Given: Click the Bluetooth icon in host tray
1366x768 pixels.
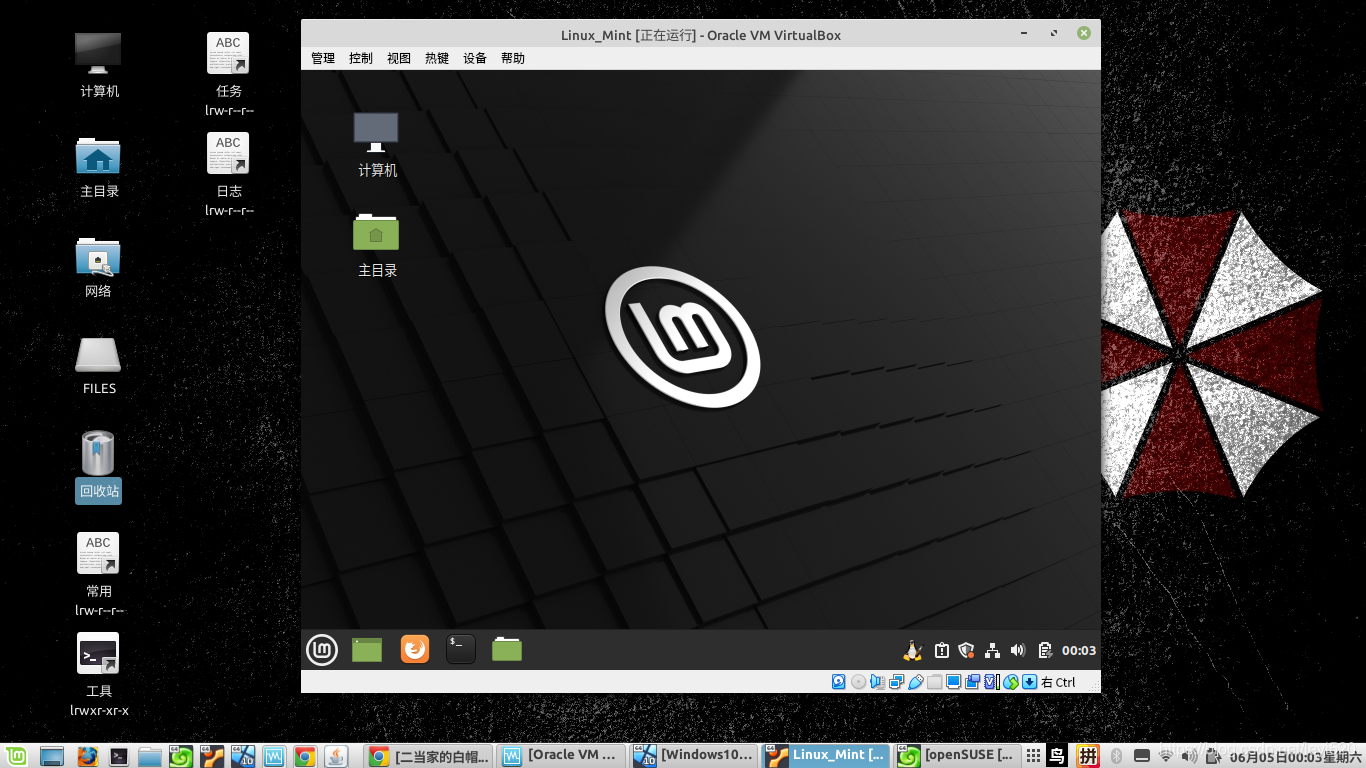Looking at the screenshot, I should [x=1117, y=756].
